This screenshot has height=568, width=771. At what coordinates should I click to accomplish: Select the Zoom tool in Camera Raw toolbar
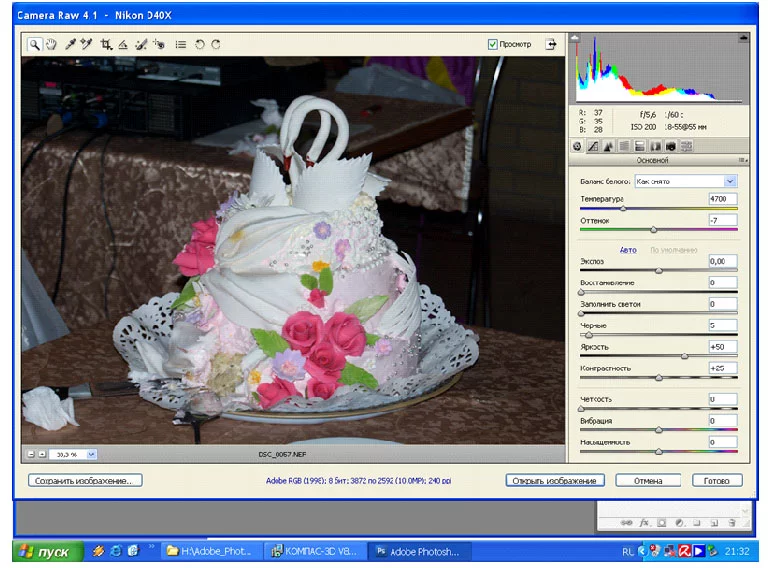click(34, 45)
